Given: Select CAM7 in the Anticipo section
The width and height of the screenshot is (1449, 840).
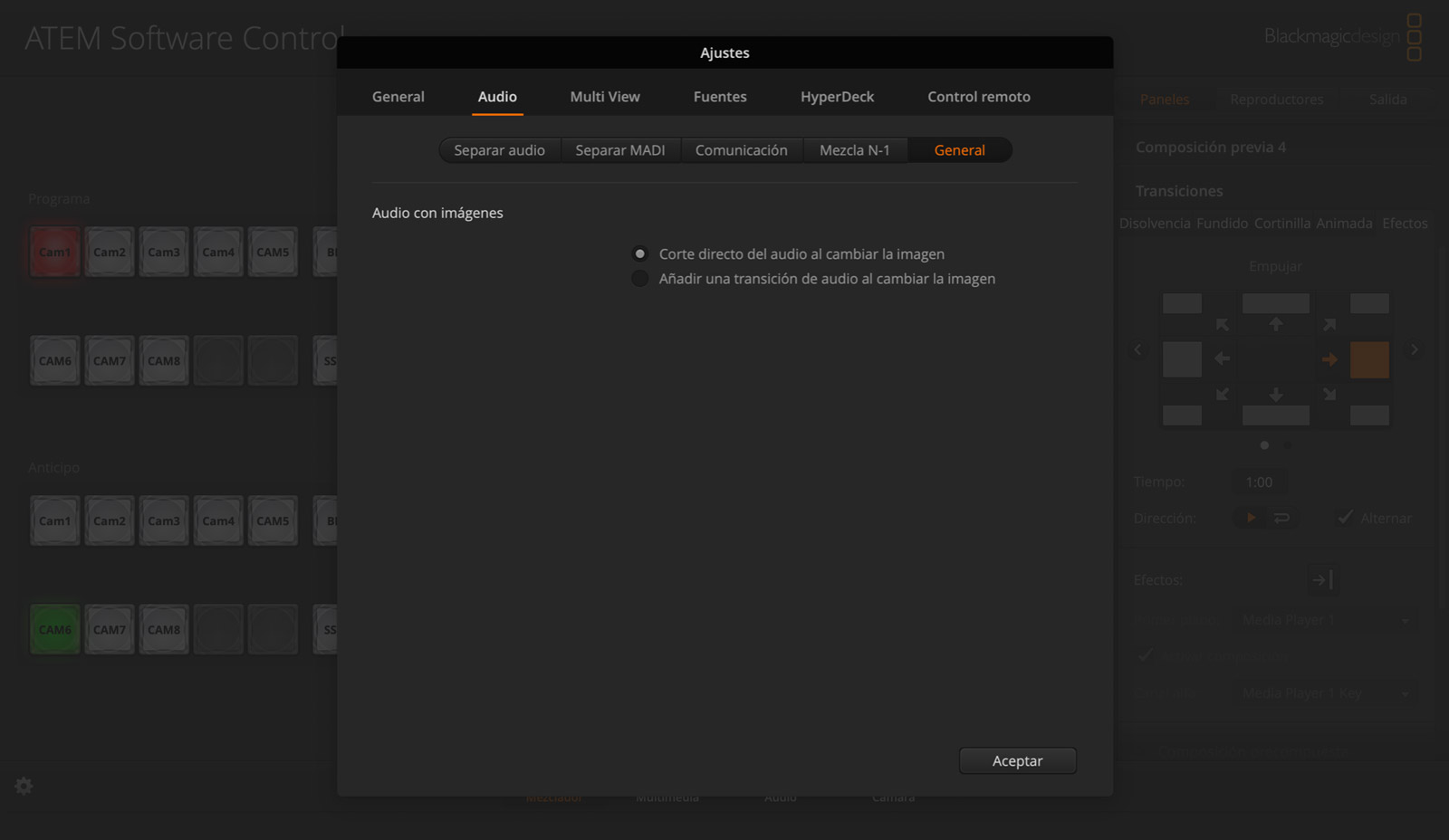Looking at the screenshot, I should tap(110, 629).
